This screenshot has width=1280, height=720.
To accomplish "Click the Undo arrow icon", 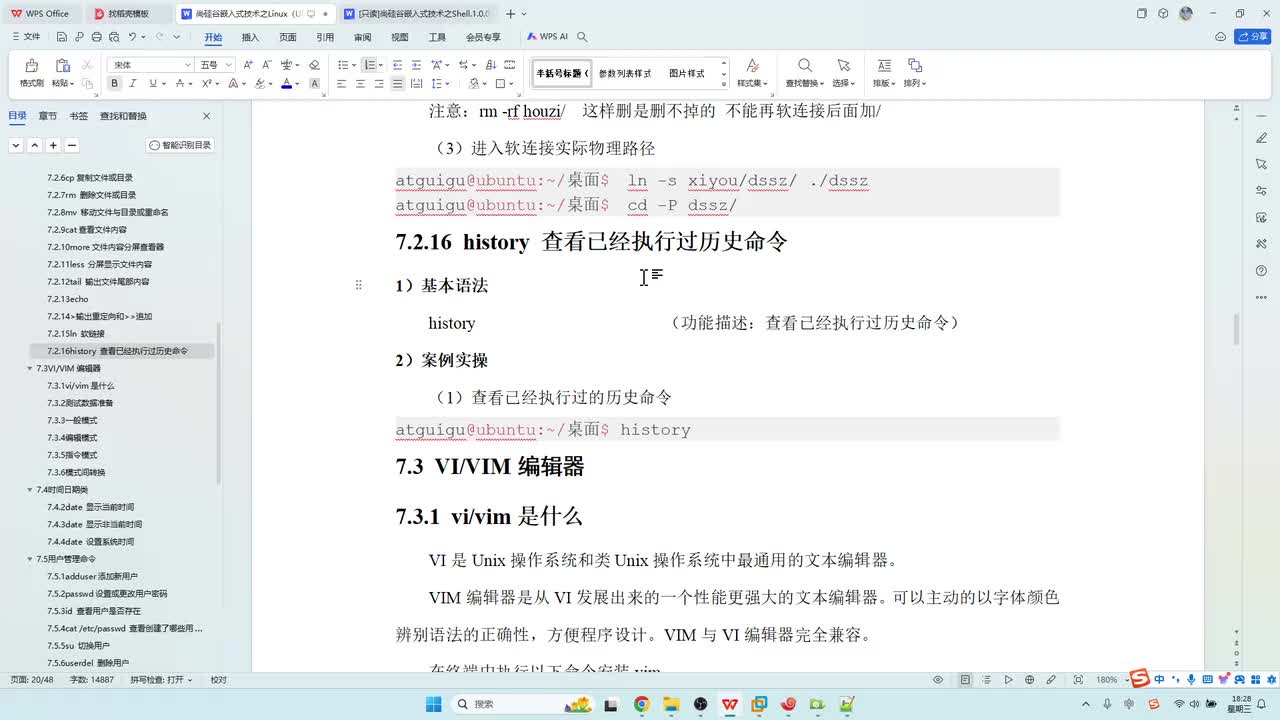I will click(x=132, y=37).
